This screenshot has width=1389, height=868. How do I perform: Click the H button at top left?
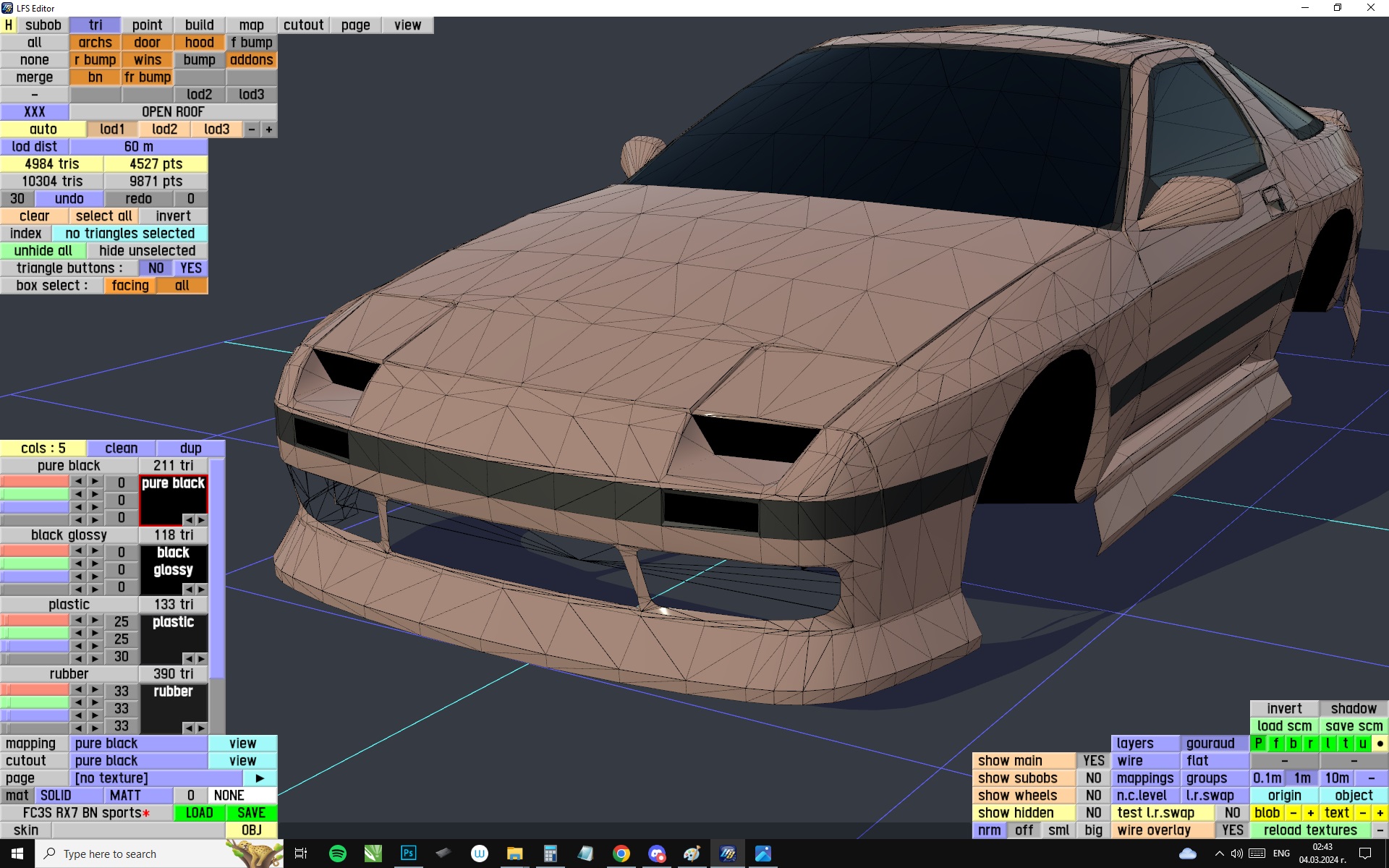click(9, 25)
